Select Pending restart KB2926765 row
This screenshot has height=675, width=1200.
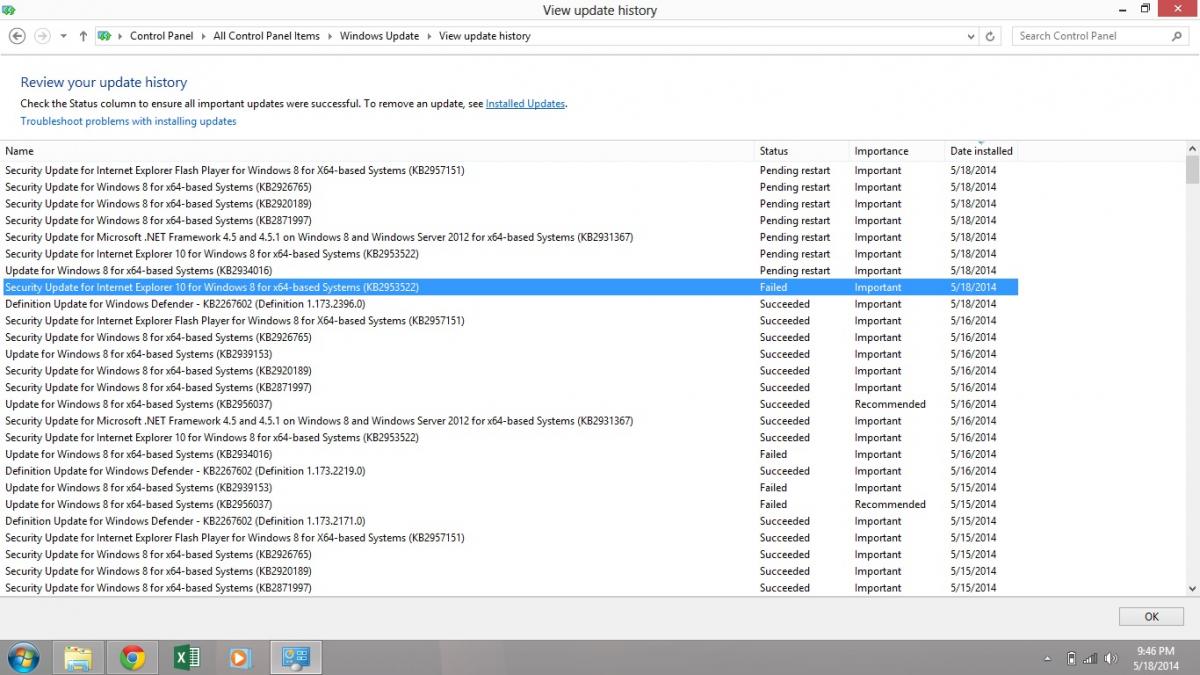[509, 187]
